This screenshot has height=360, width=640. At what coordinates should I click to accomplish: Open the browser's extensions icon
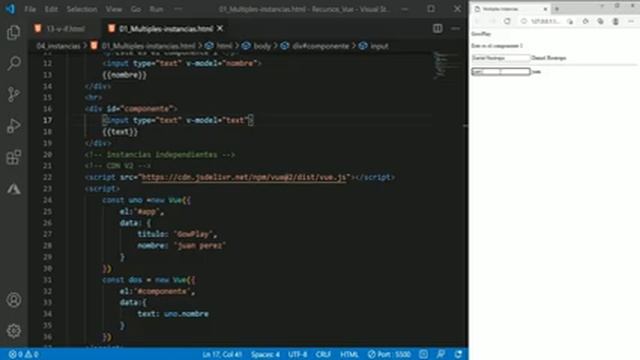pyautogui.click(x=585, y=21)
